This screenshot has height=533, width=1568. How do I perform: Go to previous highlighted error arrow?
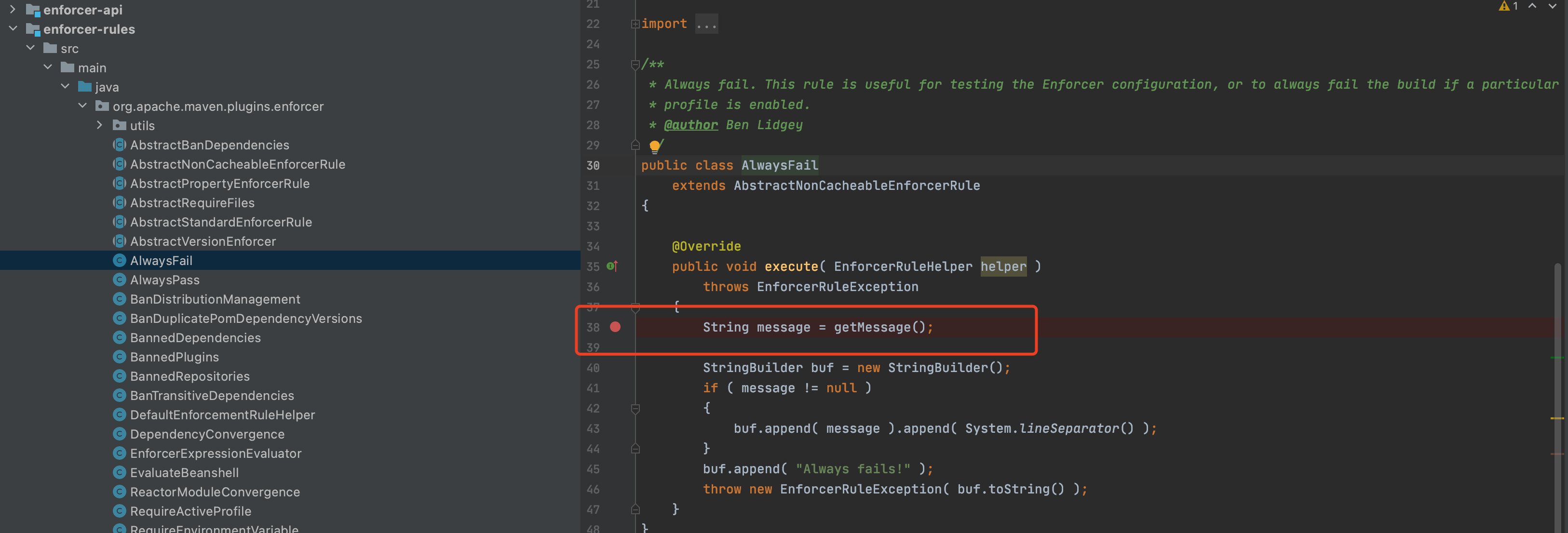(1532, 6)
